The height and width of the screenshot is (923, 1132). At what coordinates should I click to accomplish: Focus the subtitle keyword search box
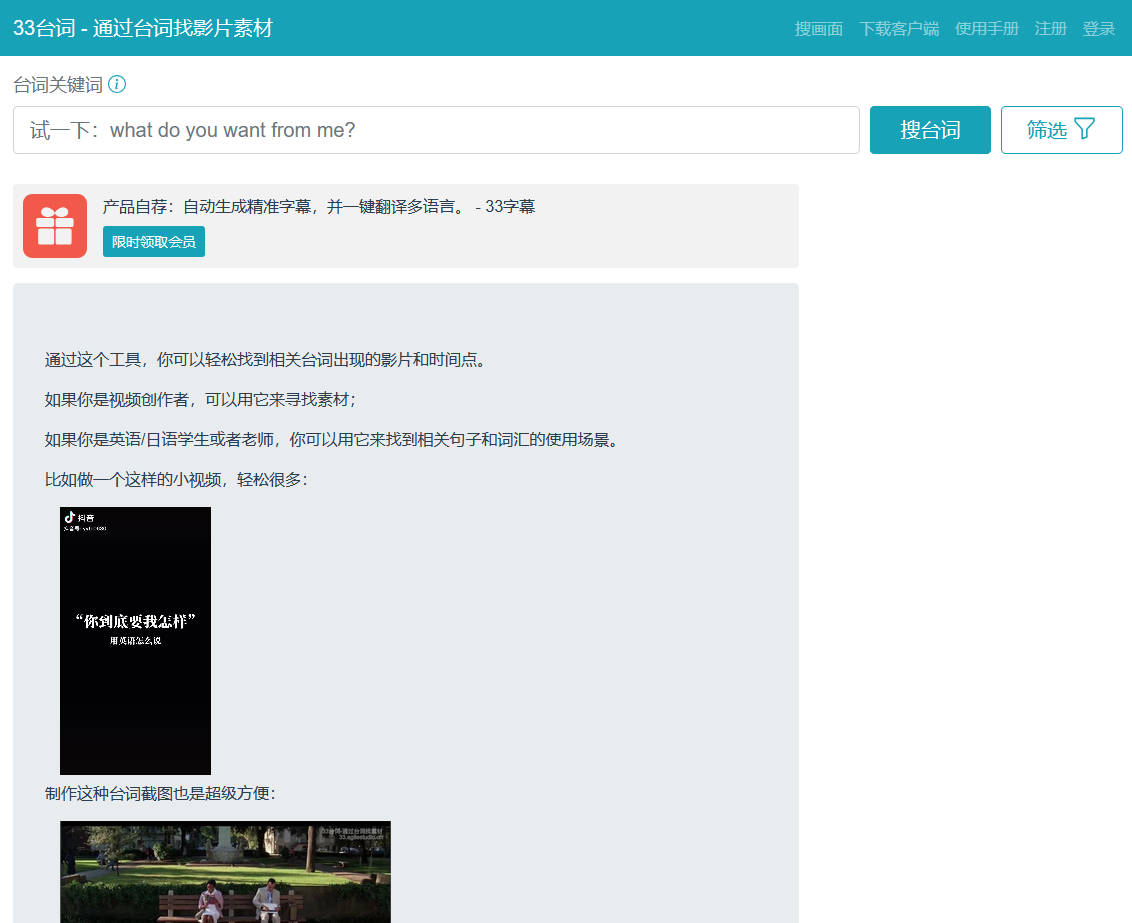pyautogui.click(x=436, y=130)
